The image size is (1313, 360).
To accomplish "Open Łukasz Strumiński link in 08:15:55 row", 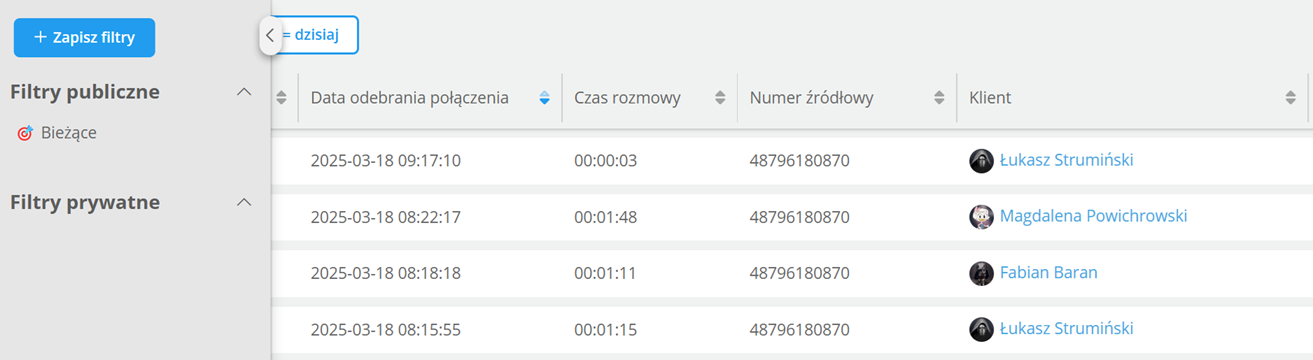I will (x=1066, y=328).
